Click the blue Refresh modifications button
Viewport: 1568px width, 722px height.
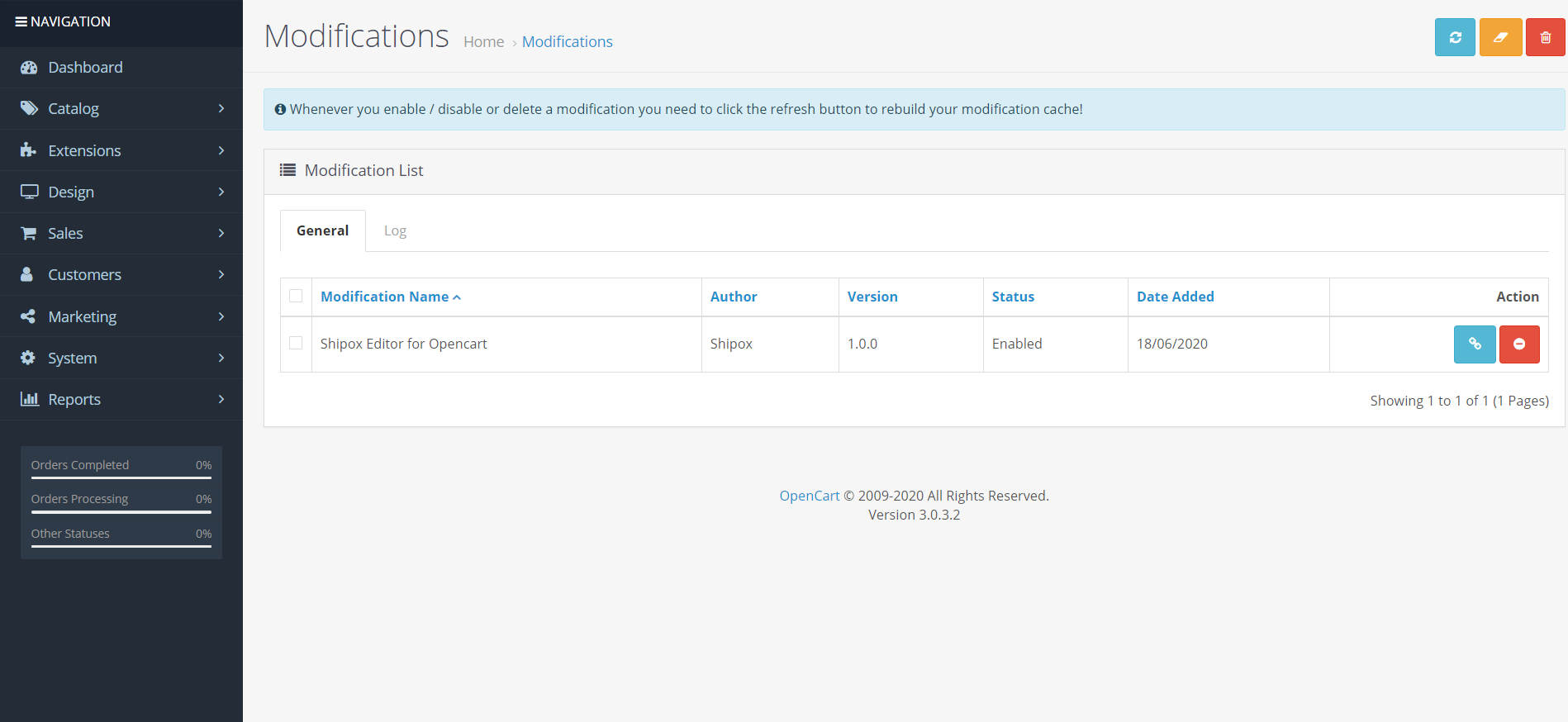(x=1455, y=37)
